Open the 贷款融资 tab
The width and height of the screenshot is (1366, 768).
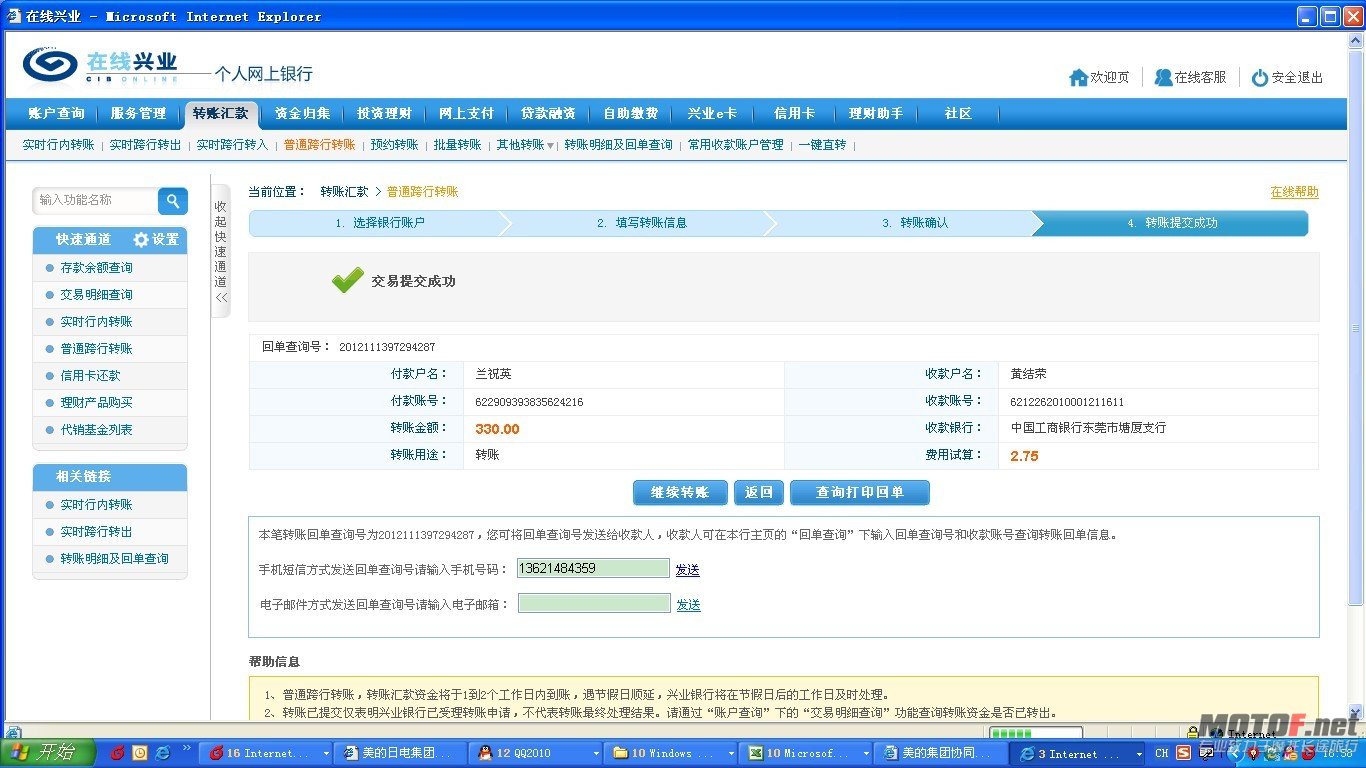tap(548, 113)
